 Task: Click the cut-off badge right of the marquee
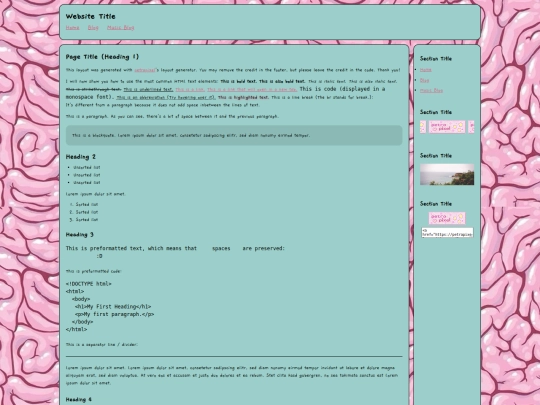point(471,127)
